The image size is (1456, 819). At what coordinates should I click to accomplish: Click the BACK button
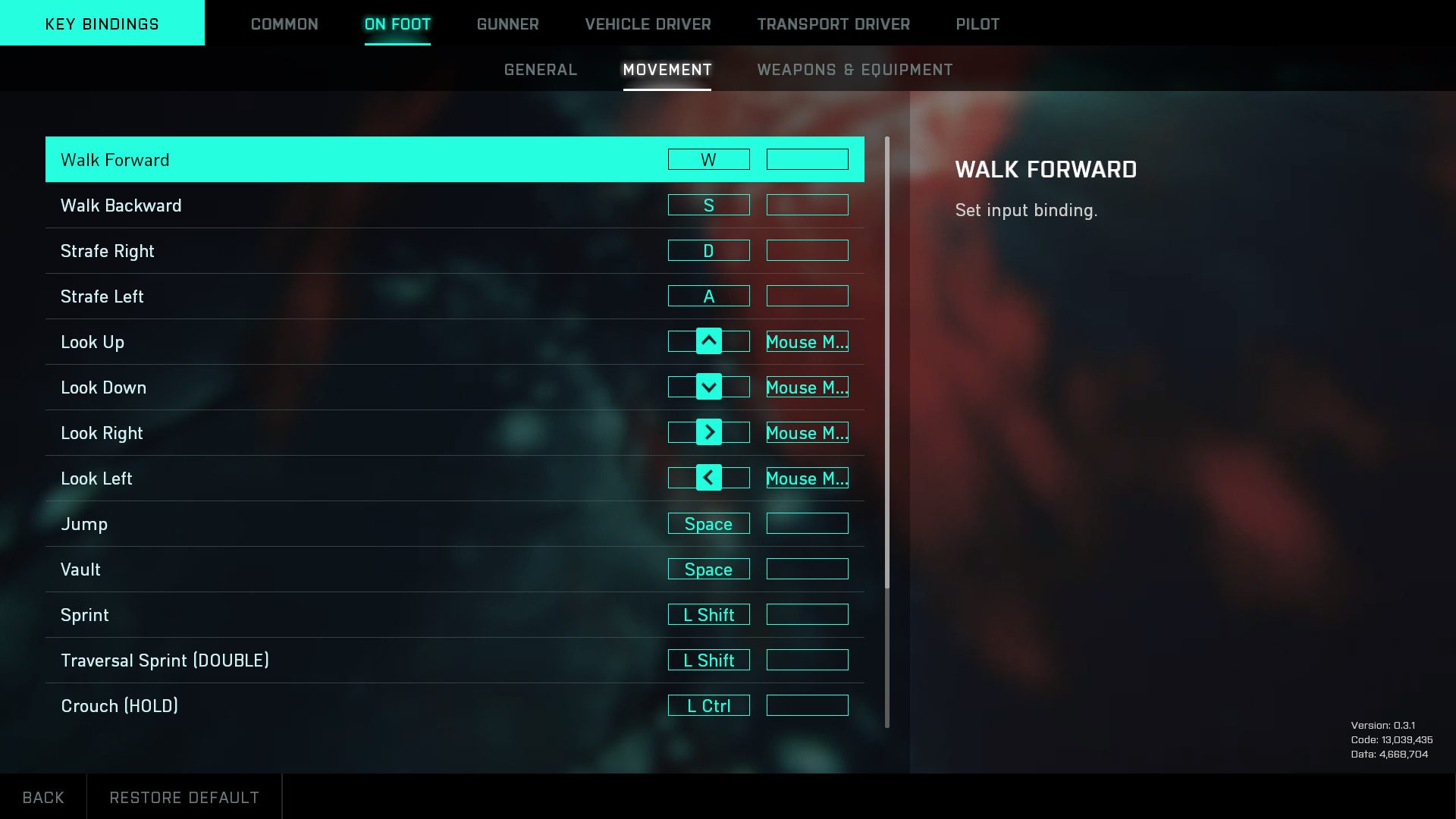click(x=42, y=797)
